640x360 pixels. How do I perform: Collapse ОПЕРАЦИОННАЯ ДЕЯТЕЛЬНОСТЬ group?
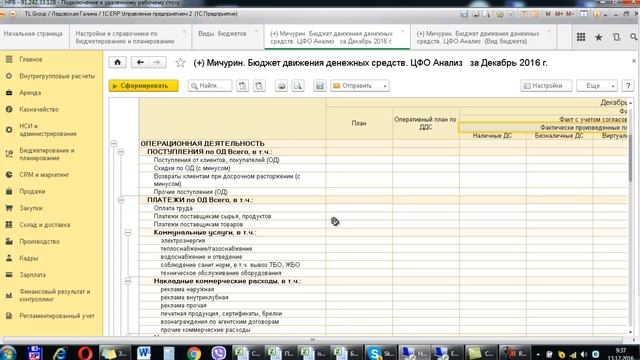tap(114, 144)
